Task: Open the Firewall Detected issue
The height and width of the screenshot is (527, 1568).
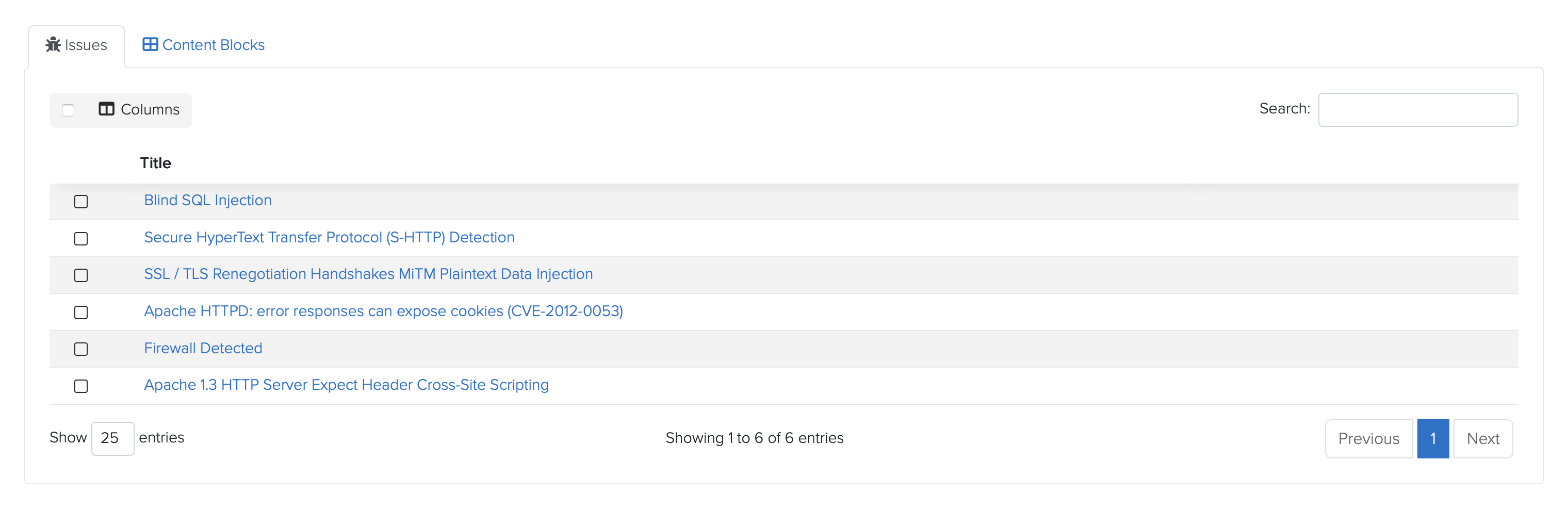Action: 203,348
